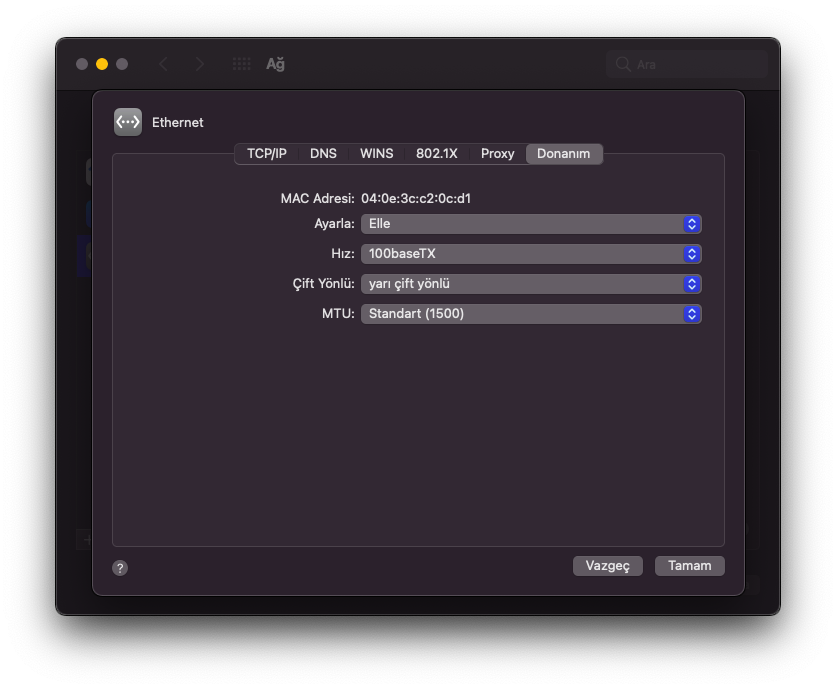Expand the Hız dropdown showing 100baseTX
The height and width of the screenshot is (689, 836).
(x=530, y=254)
